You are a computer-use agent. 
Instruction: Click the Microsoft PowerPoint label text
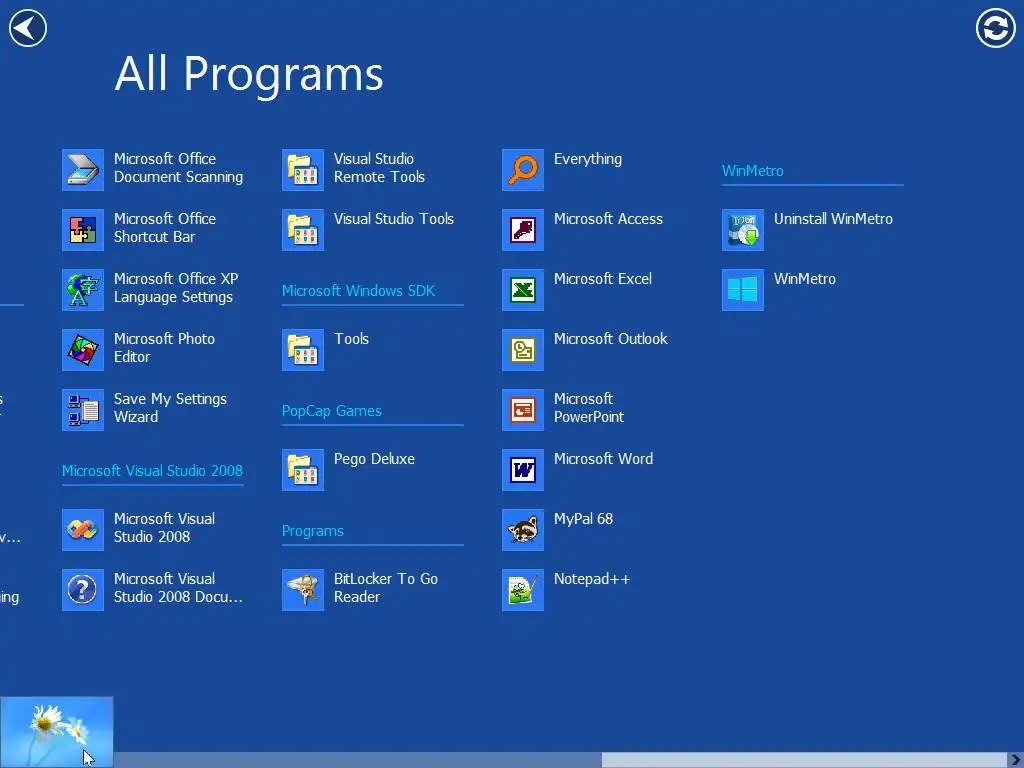[x=588, y=408]
